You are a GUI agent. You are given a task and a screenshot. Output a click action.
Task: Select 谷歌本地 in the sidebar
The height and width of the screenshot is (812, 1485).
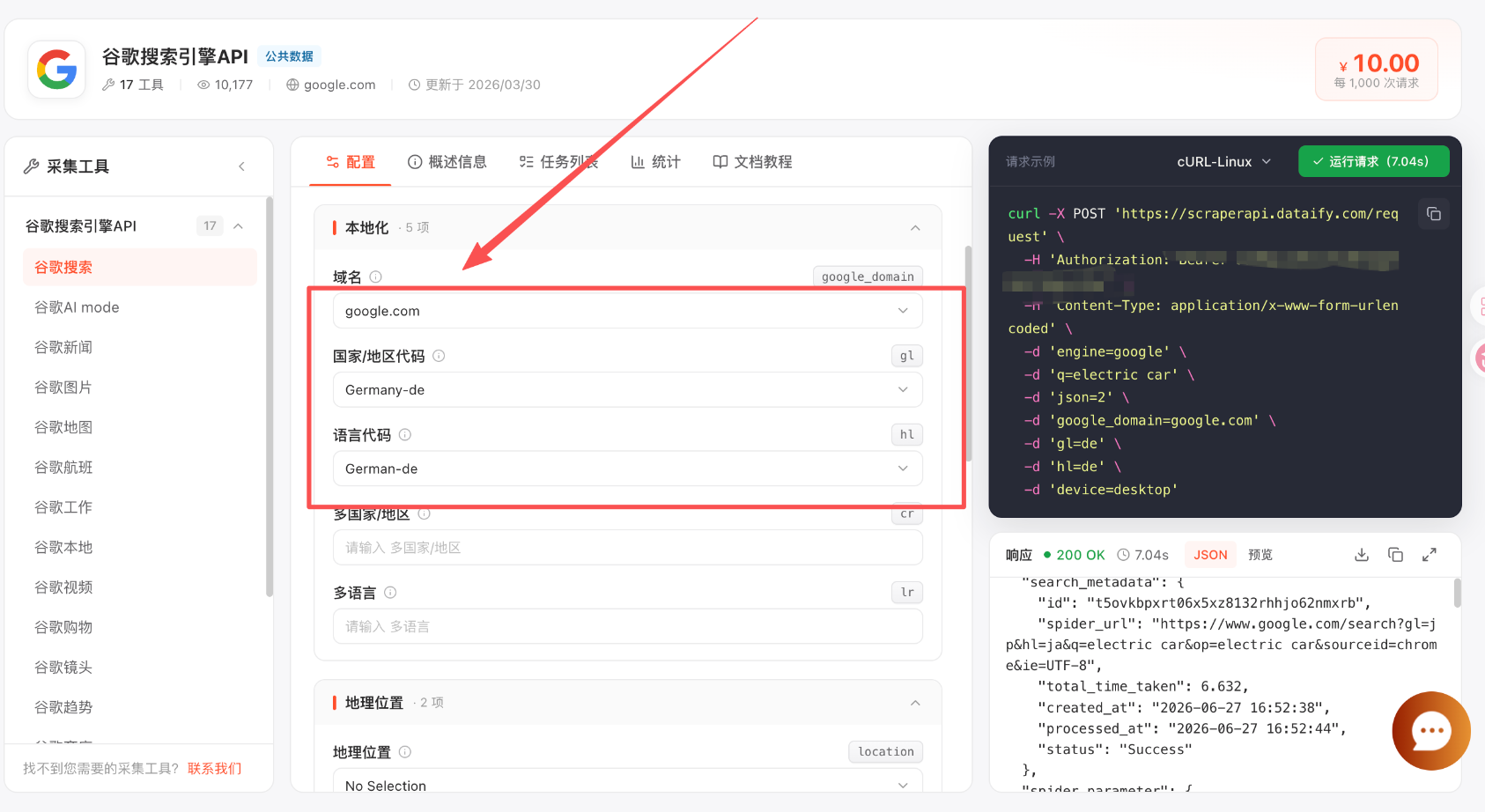(140, 547)
